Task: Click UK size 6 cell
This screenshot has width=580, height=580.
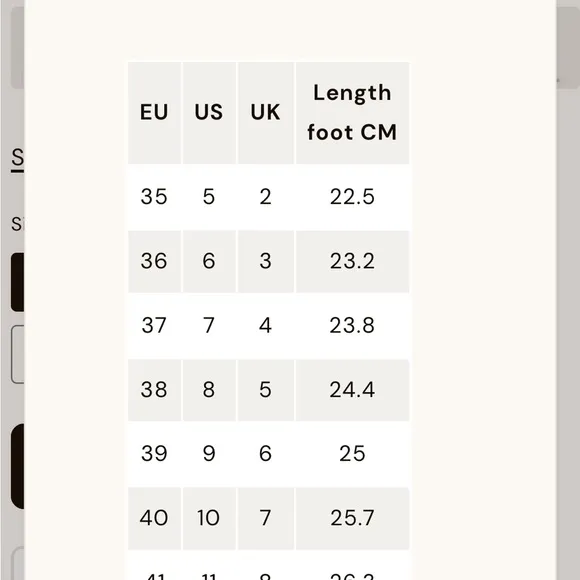Action: 266,454
